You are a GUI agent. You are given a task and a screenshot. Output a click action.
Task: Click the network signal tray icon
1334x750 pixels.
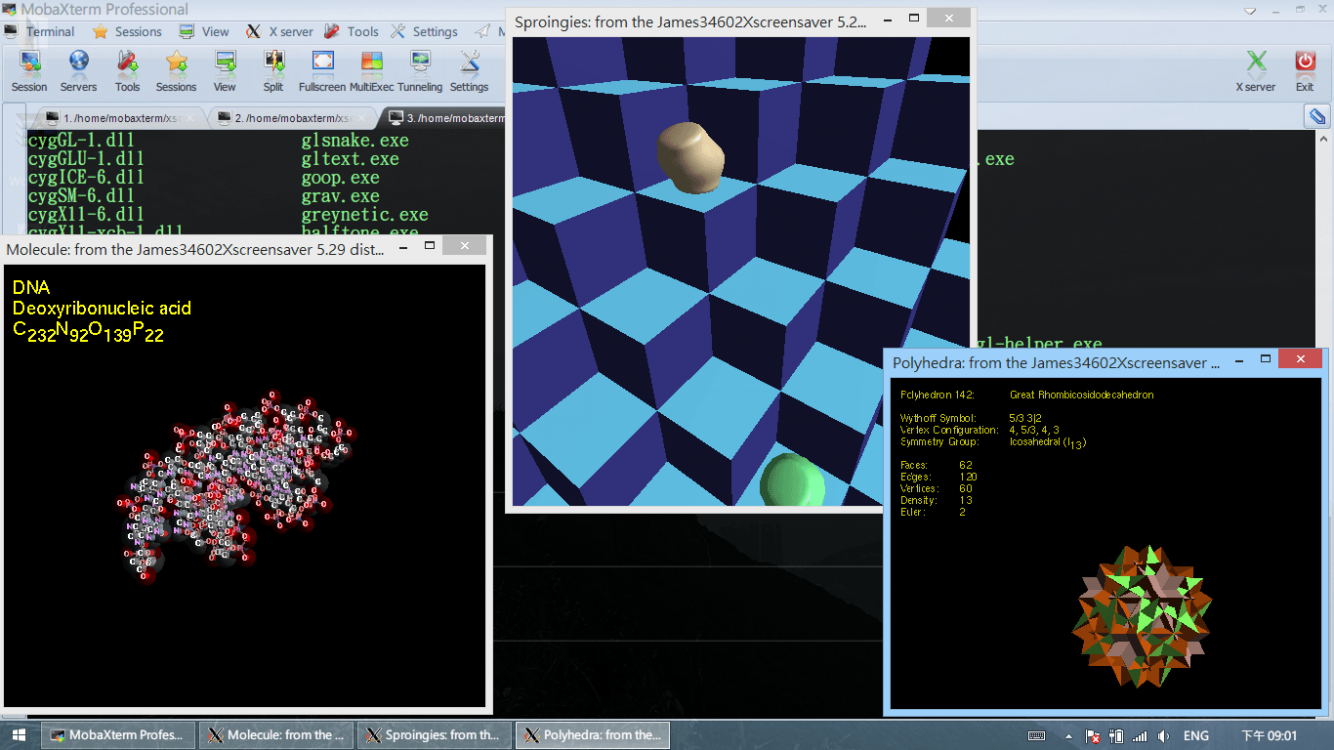pyautogui.click(x=1139, y=736)
